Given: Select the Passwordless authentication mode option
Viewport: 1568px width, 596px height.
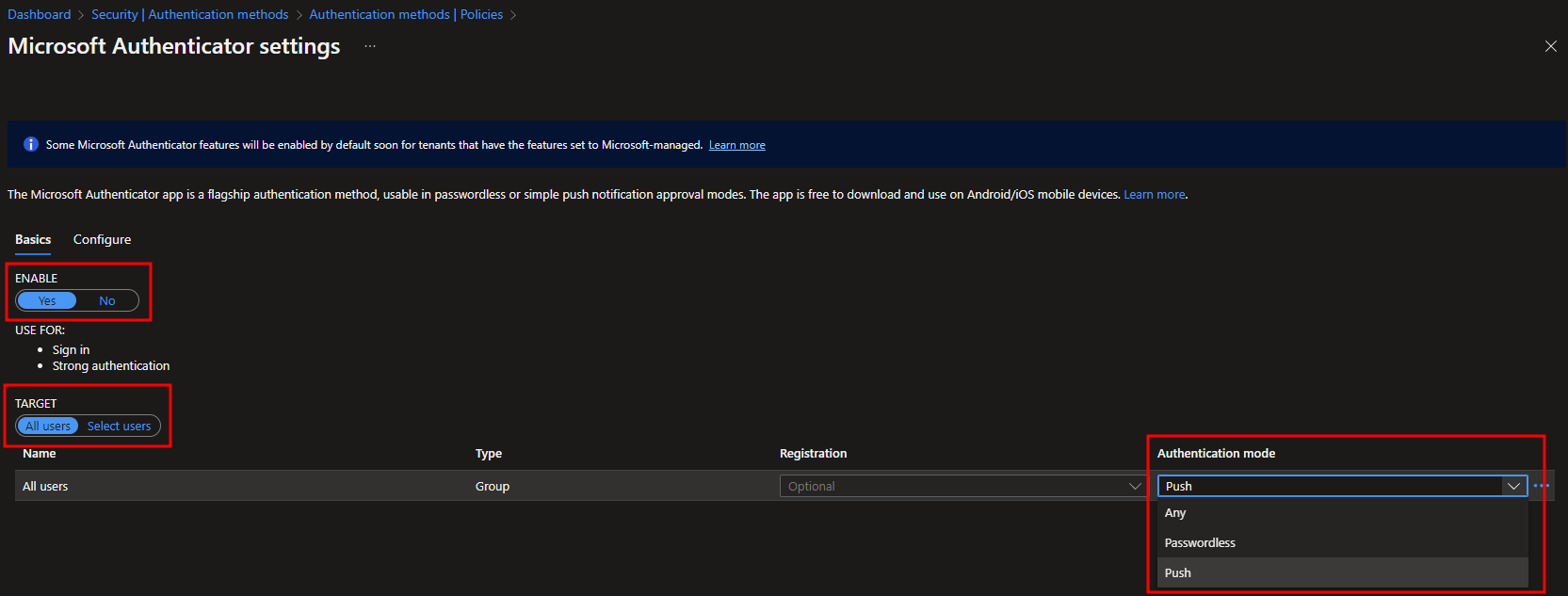Looking at the screenshot, I should tap(1200, 542).
